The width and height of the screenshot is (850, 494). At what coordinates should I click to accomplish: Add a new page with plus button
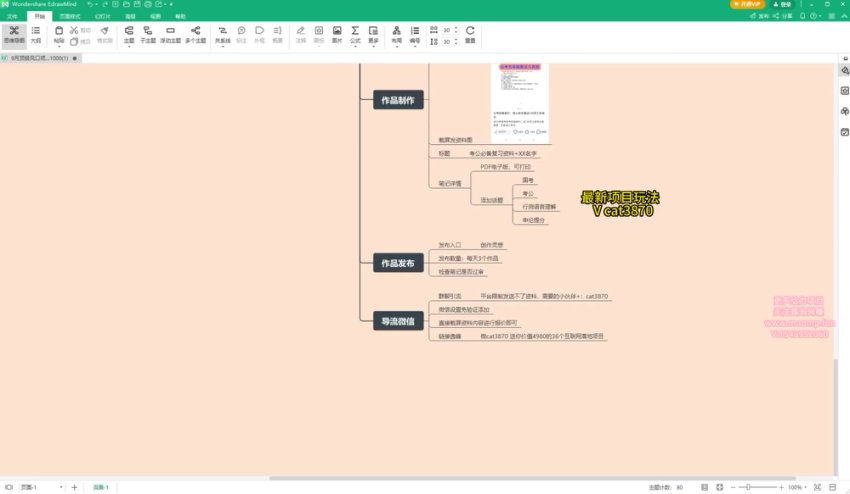click(74, 487)
